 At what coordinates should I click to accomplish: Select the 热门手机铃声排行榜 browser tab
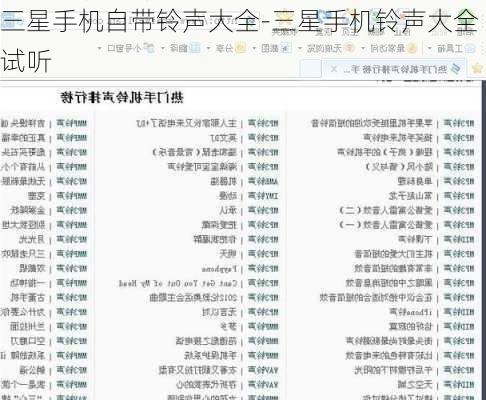[394, 69]
